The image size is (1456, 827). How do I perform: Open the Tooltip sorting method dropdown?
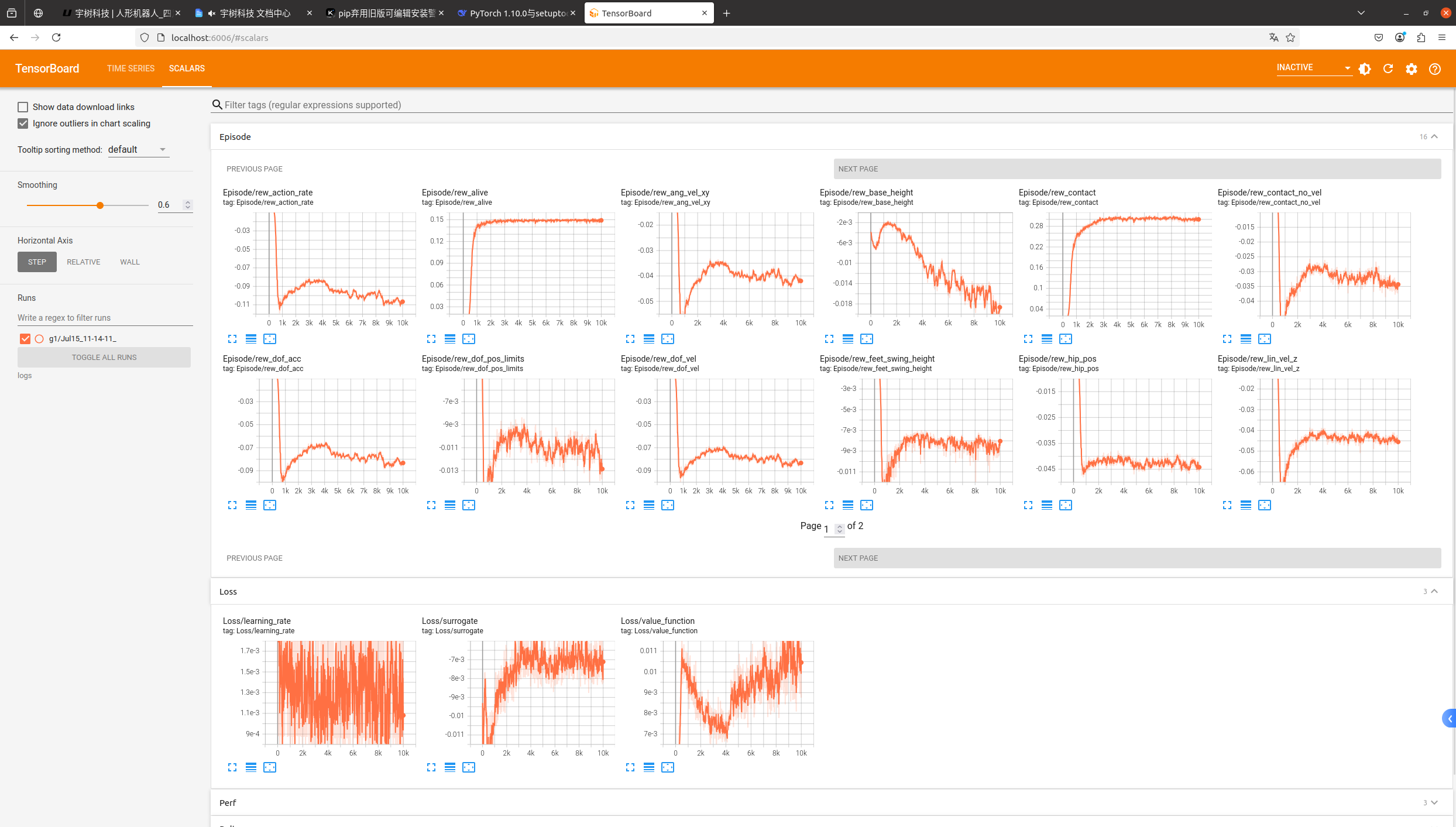138,149
